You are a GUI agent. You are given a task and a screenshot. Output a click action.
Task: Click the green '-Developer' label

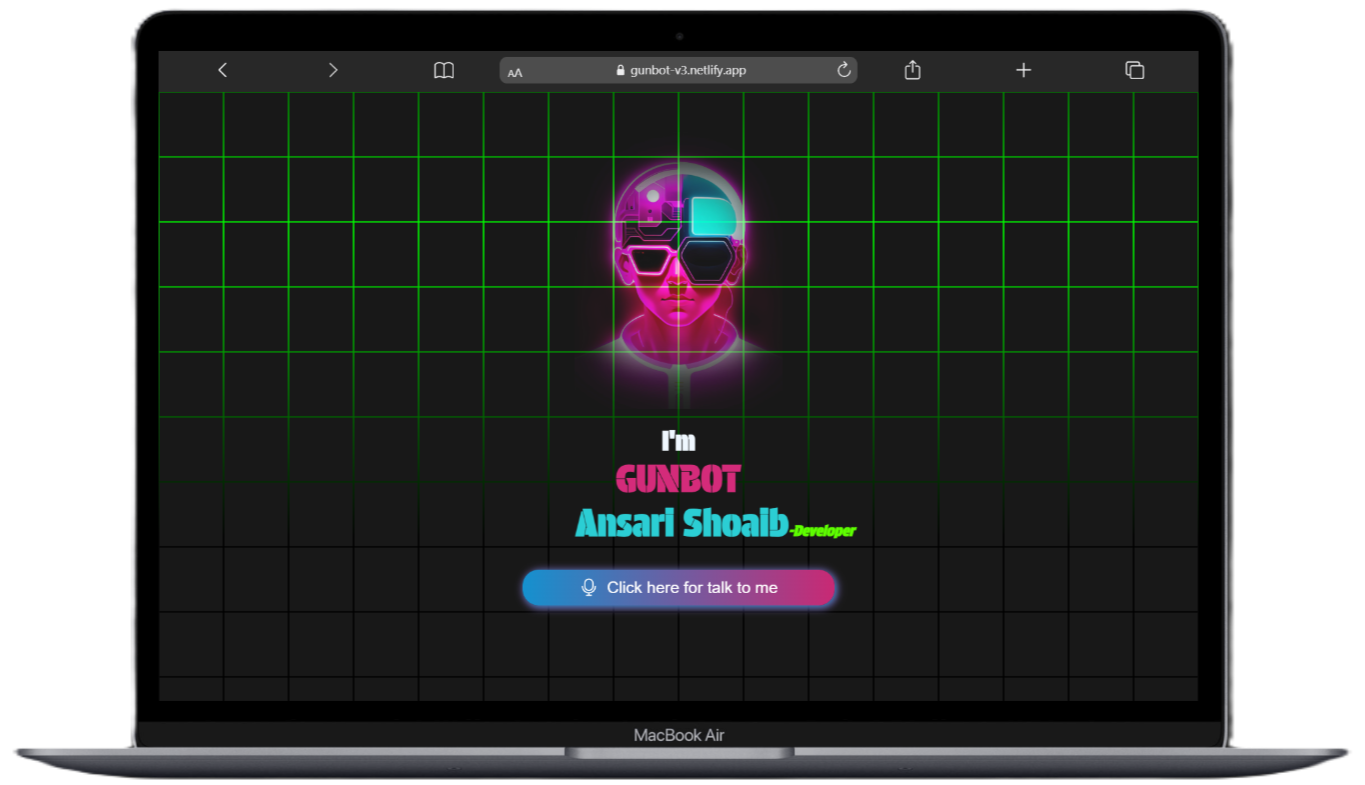click(823, 531)
